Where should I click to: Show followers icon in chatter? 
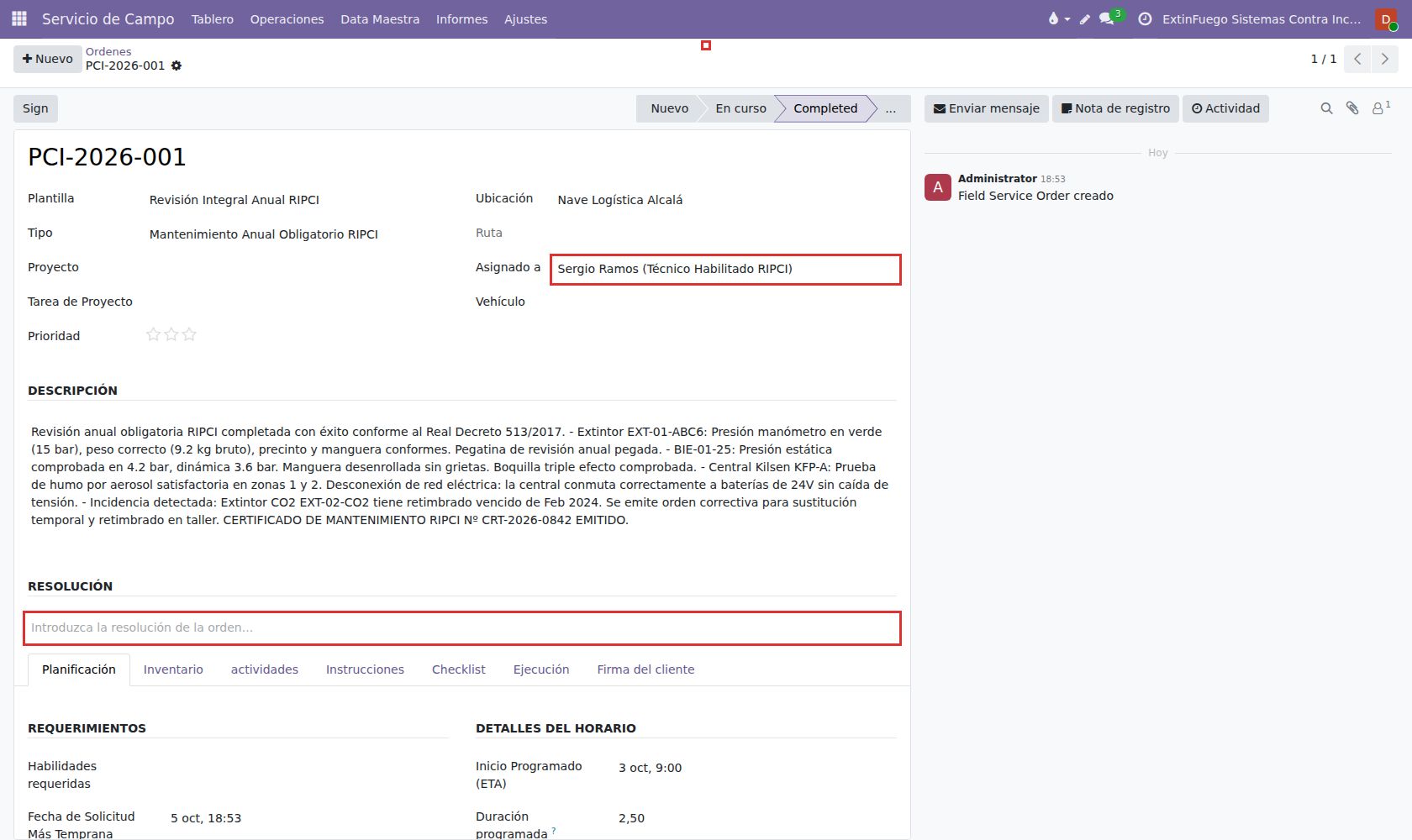1381,108
